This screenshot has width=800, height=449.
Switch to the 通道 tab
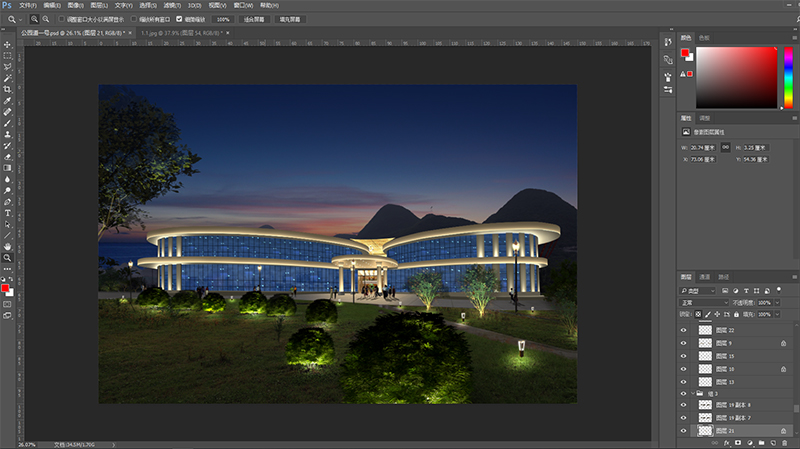(x=705, y=276)
